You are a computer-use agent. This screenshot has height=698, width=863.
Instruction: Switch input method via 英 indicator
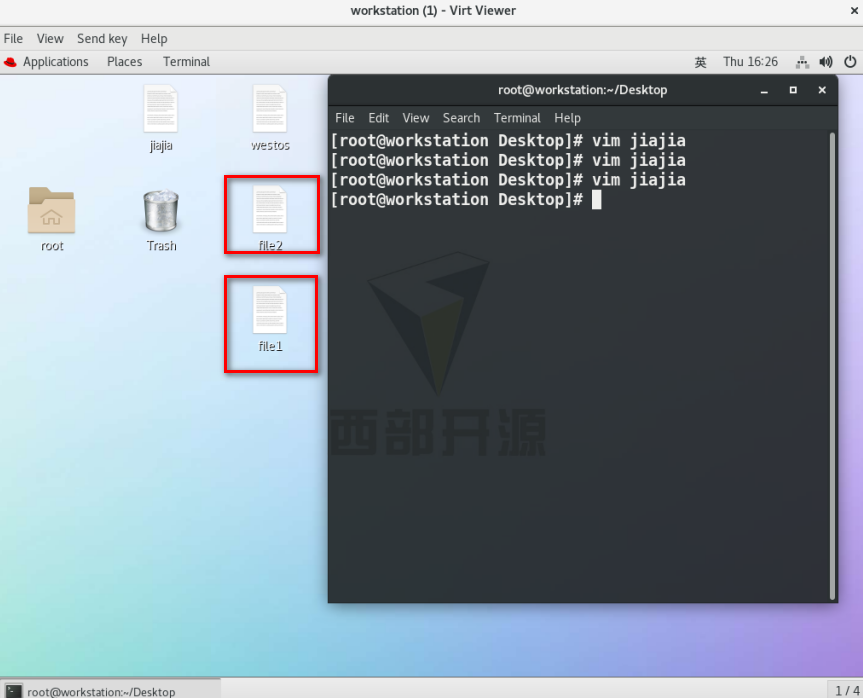[x=700, y=62]
